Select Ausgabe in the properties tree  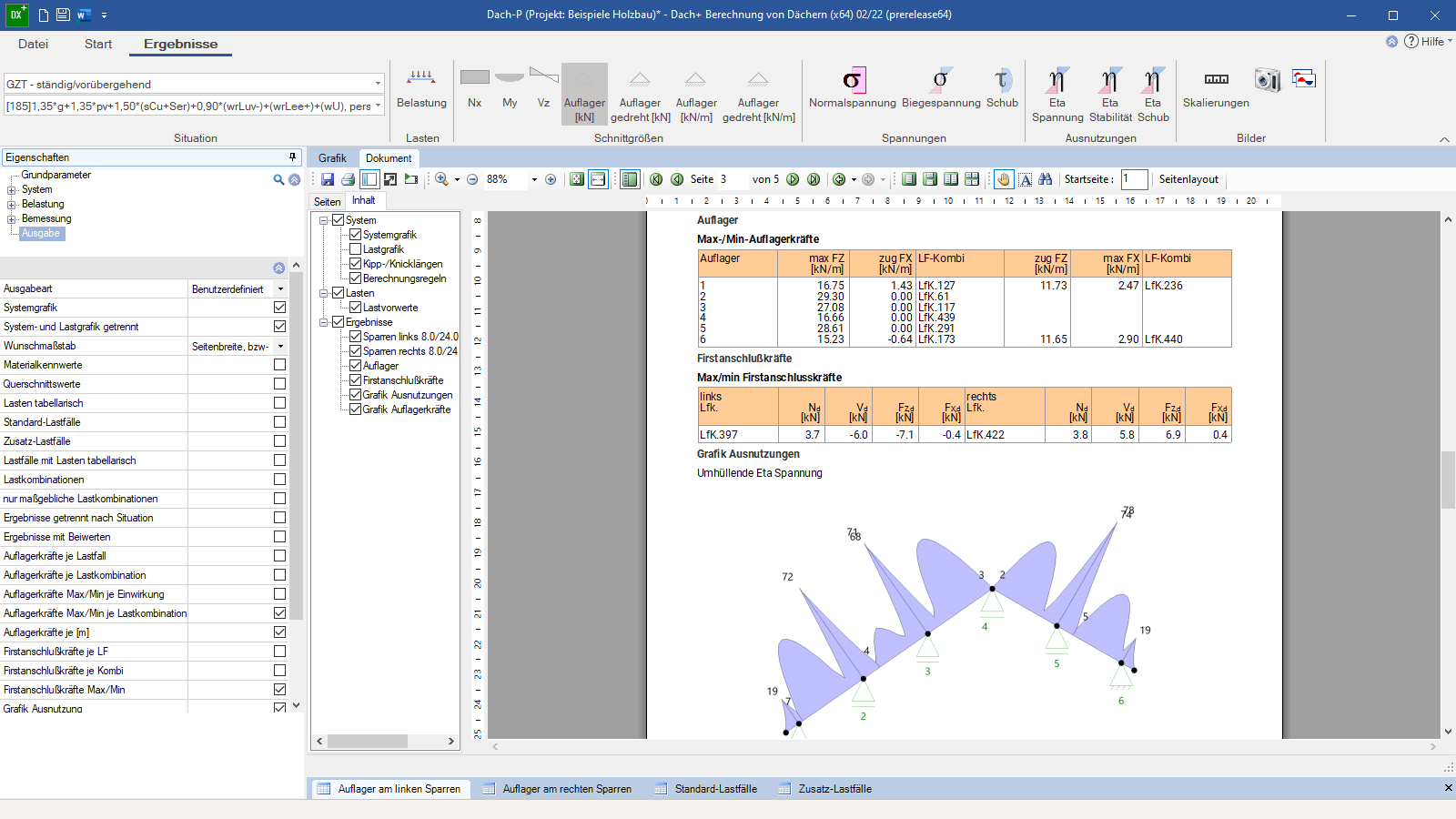point(41,234)
